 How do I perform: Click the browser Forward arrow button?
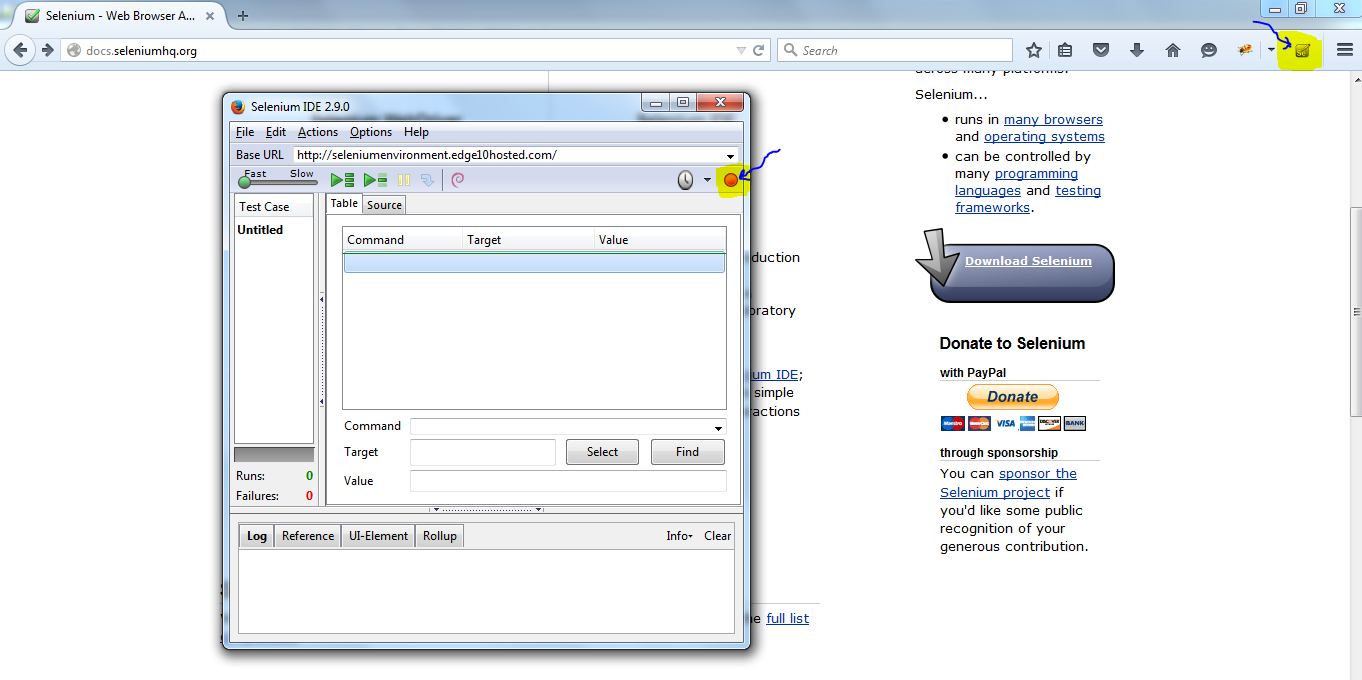pos(47,50)
